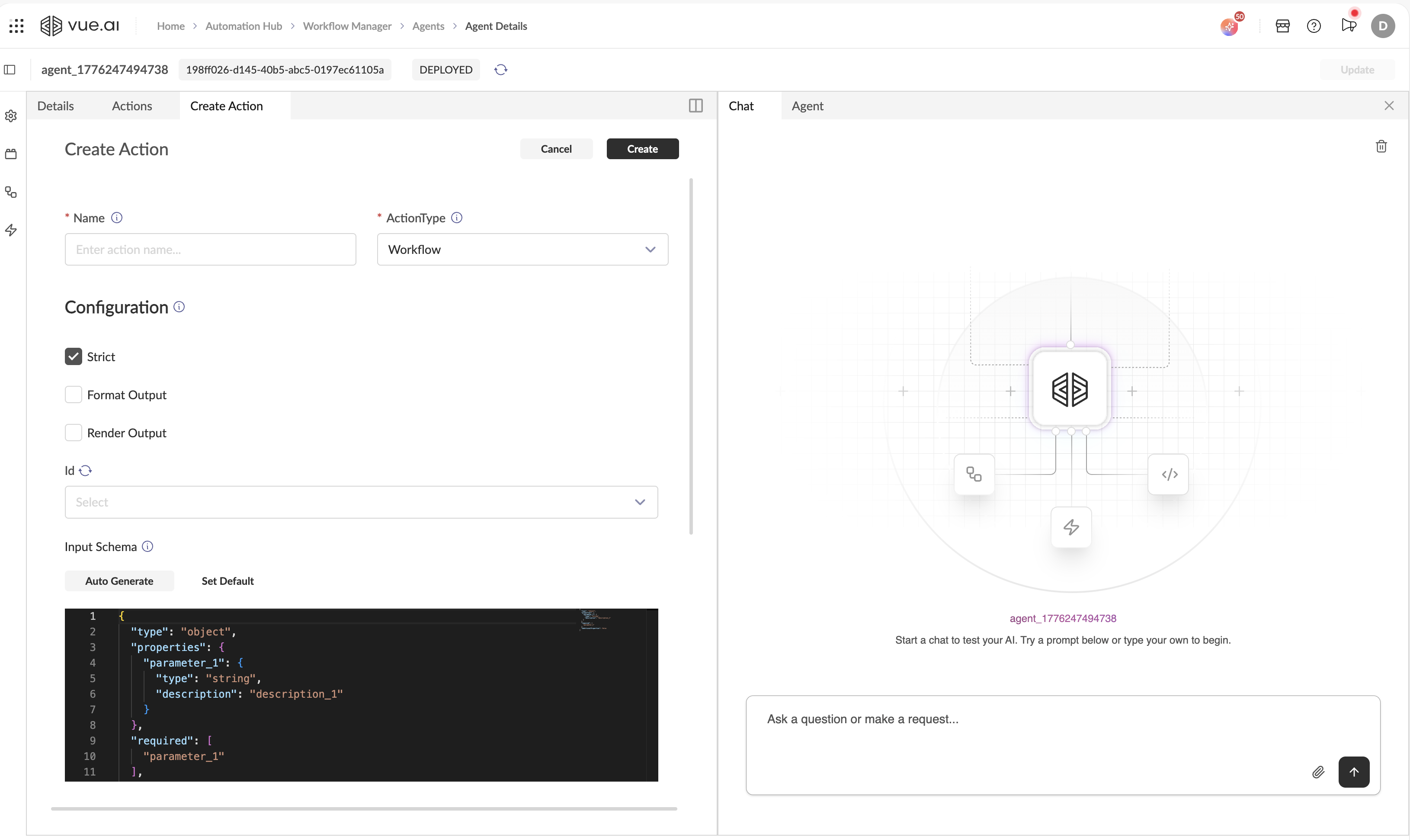Open the calendar-style sidebar icon
1410x840 pixels.
pyautogui.click(x=11, y=154)
